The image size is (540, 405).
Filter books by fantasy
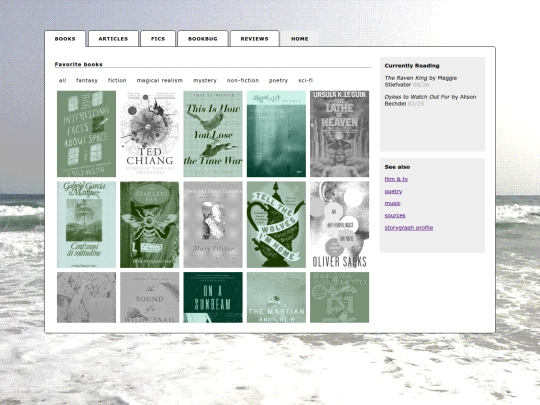pyautogui.click(x=87, y=80)
